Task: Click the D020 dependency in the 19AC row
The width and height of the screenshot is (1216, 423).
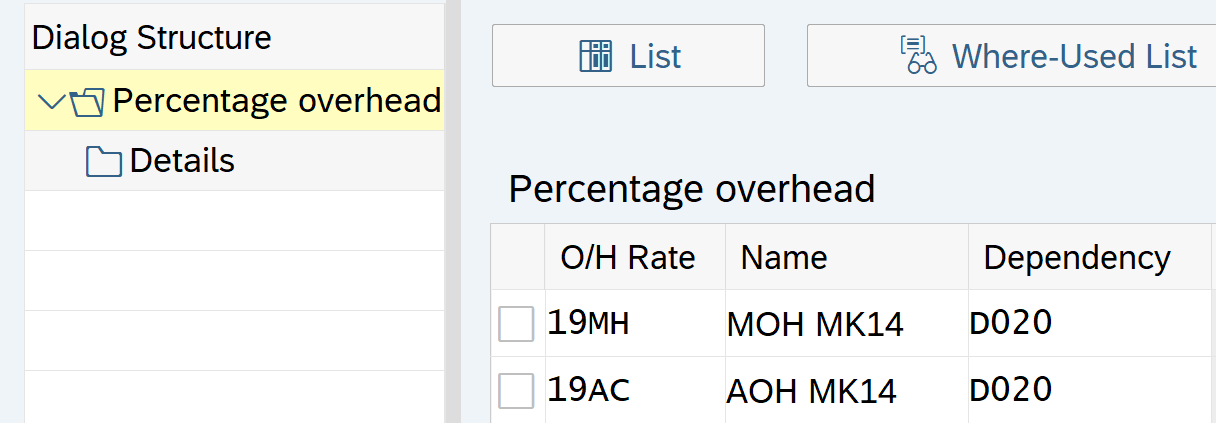Action: 1010,390
